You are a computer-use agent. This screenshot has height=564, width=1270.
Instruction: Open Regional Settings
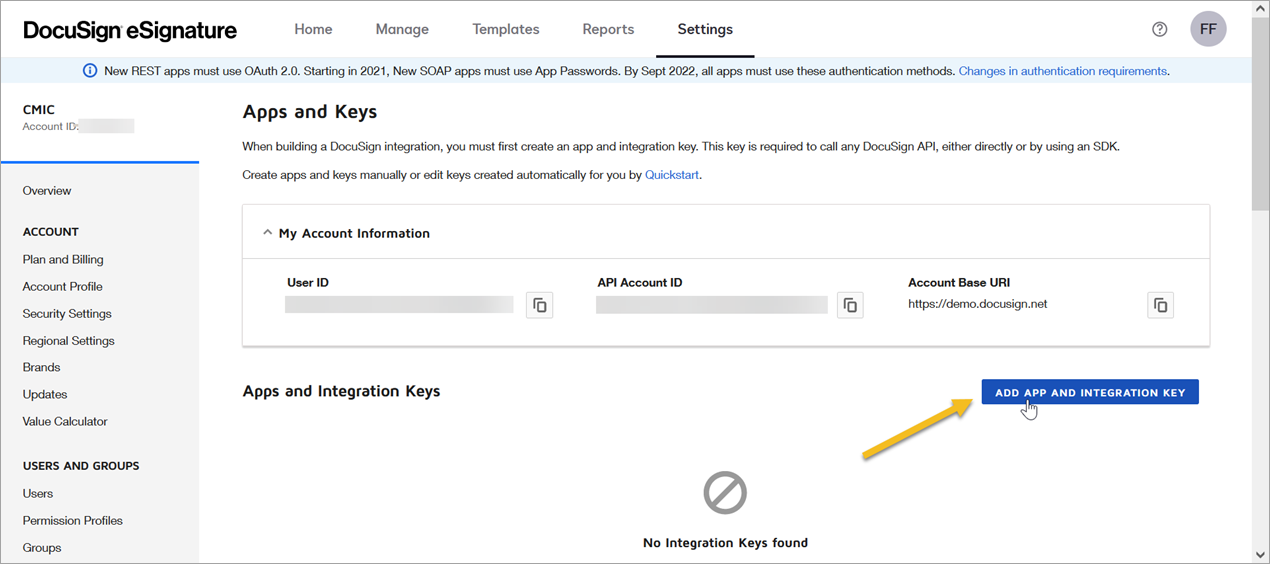click(x=69, y=340)
